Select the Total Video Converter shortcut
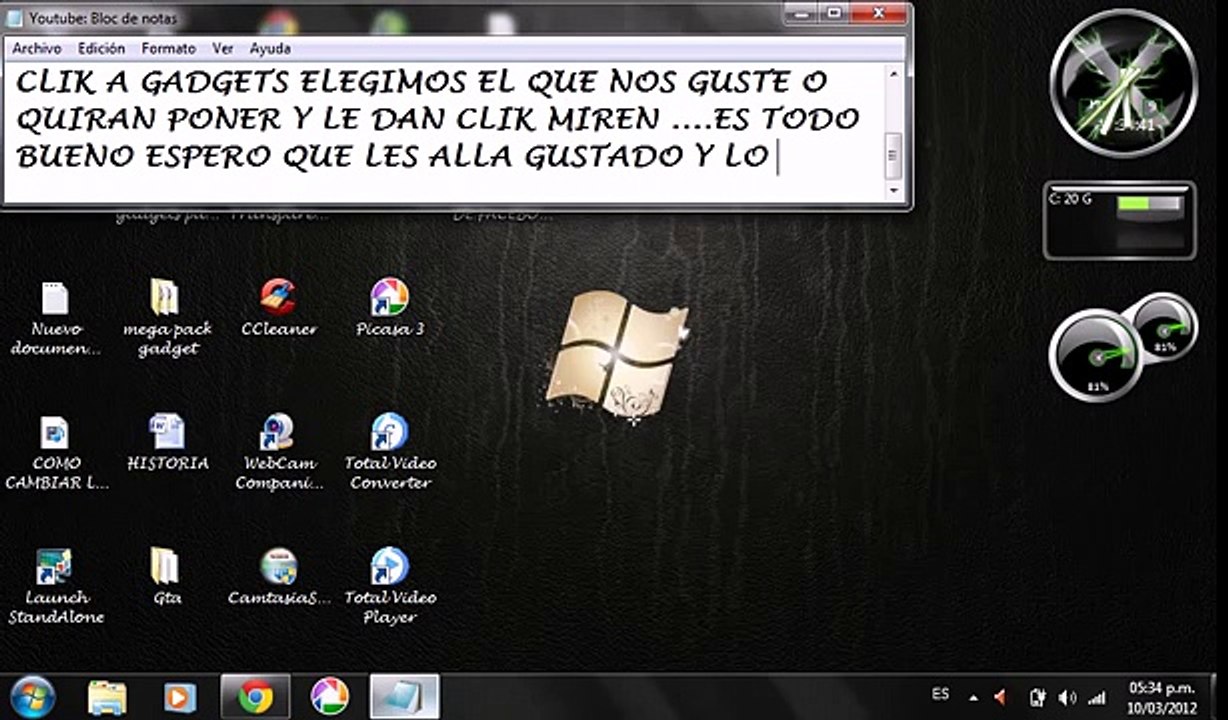The image size is (1228, 720). 390,452
